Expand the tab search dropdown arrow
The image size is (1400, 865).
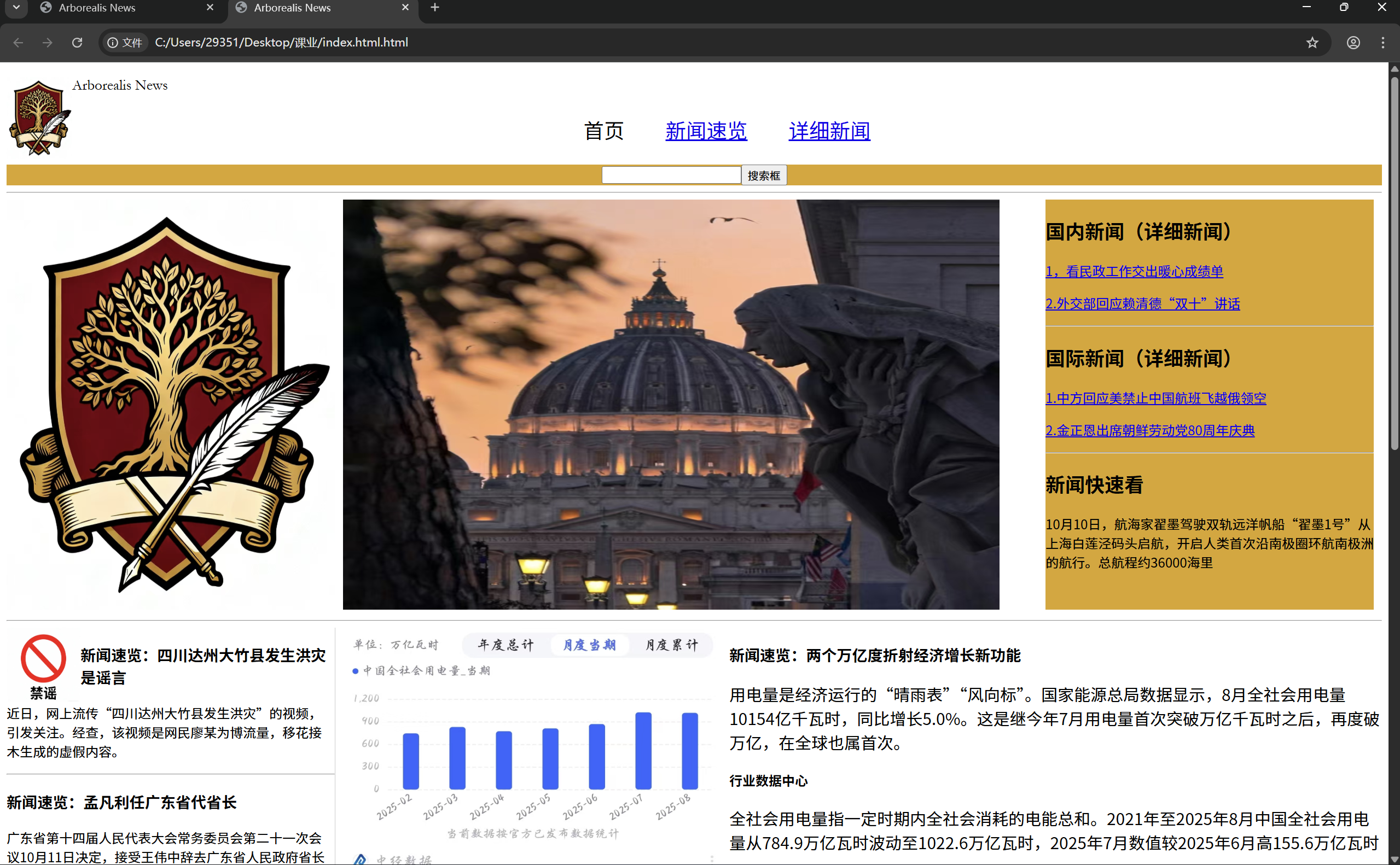pos(16,8)
